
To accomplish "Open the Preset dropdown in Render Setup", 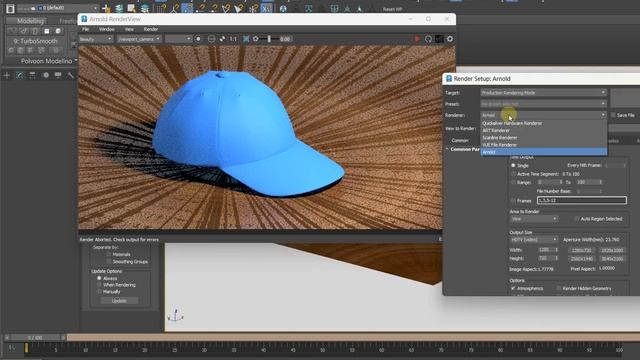I will tap(543, 104).
